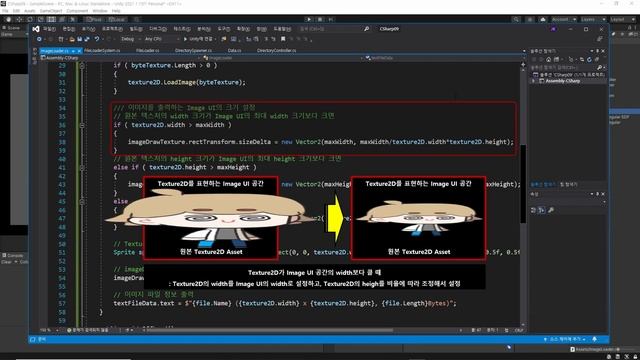Image resolution: width=640 pixels, height=360 pixels.
Task: Click Unity Play button
Action: pyautogui.click(x=309, y=19)
